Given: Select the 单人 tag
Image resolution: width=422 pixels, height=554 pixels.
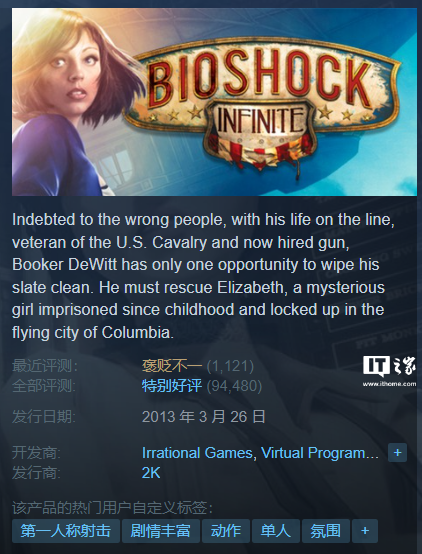Looking at the screenshot, I should (276, 531).
